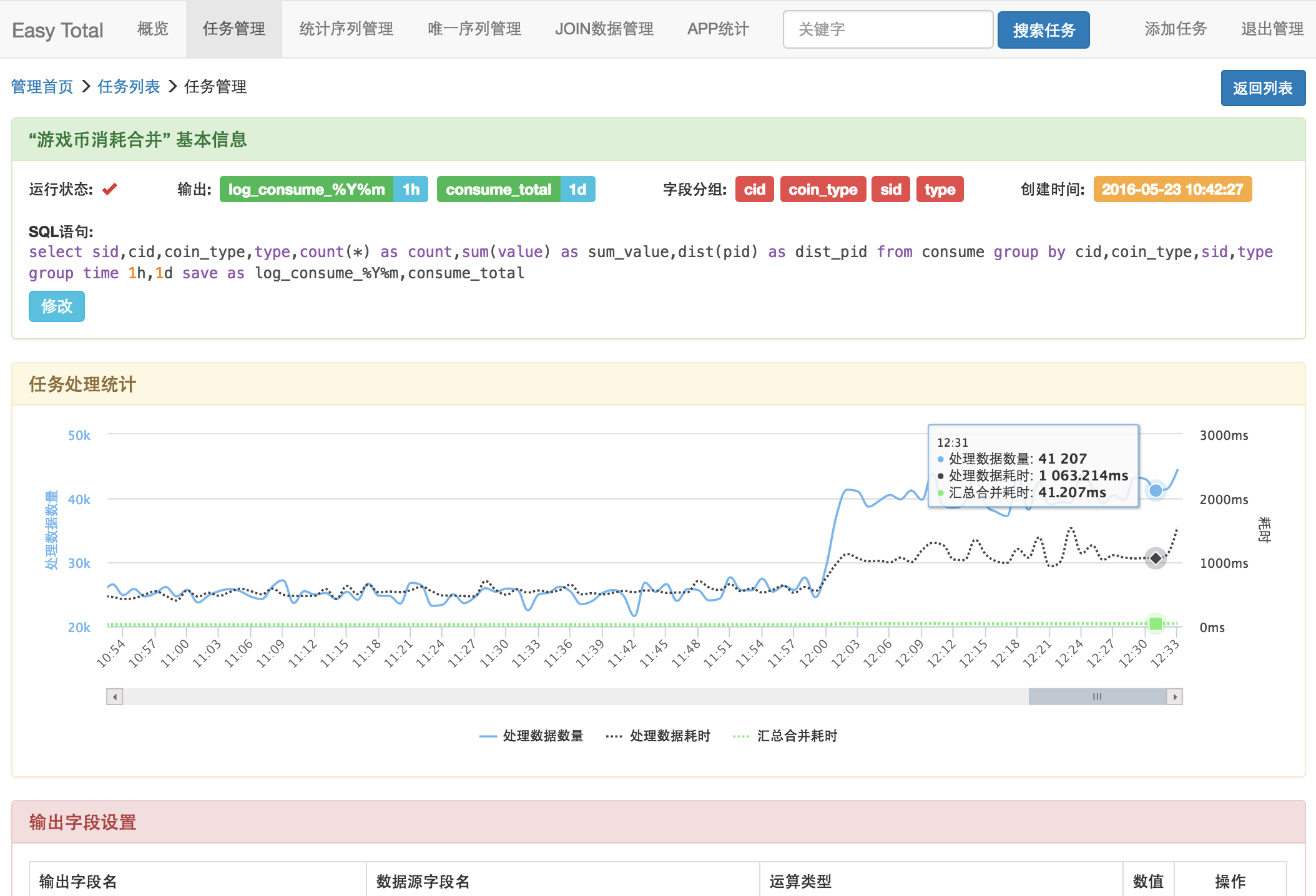This screenshot has height=896, width=1316.
Task: Click the log_consume_%Y%m output badge
Action: (306, 190)
